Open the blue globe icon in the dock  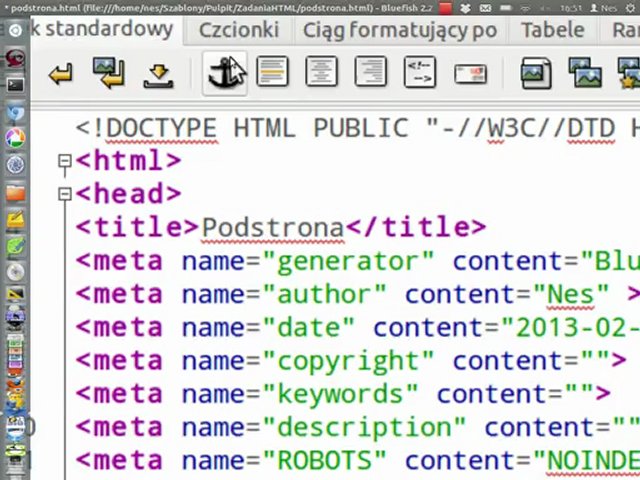coord(16,165)
